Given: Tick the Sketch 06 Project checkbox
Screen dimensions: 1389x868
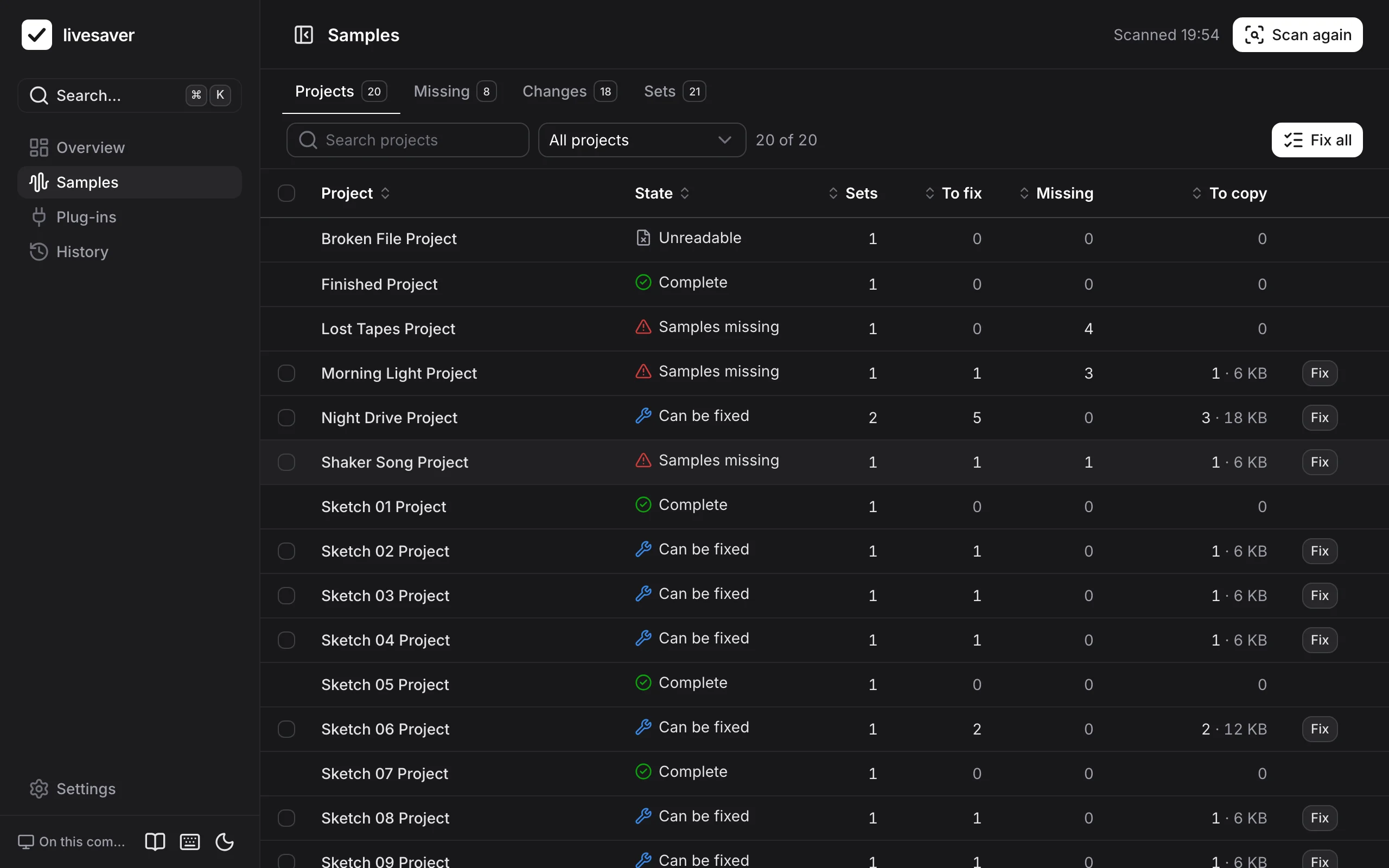Looking at the screenshot, I should tap(286, 729).
